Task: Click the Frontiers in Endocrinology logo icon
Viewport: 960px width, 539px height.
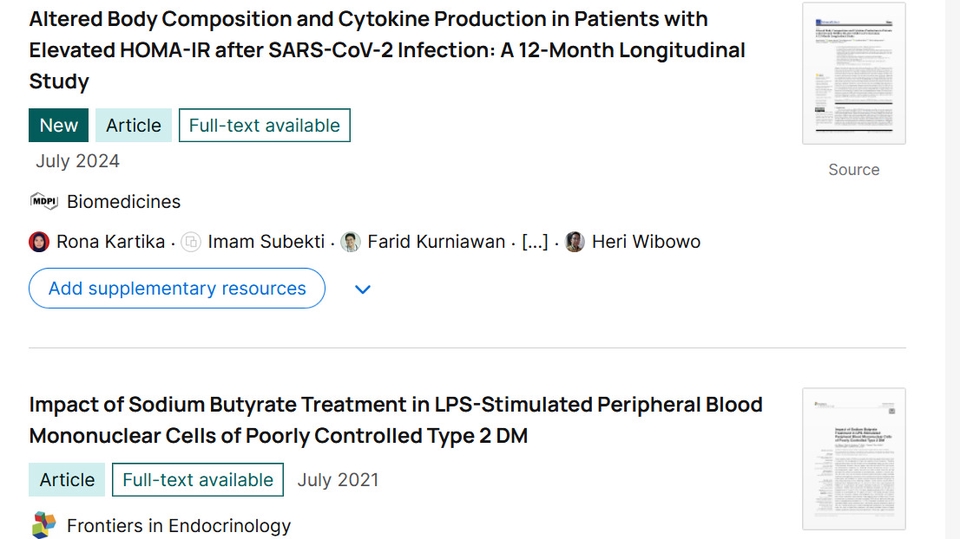Action: 44,525
